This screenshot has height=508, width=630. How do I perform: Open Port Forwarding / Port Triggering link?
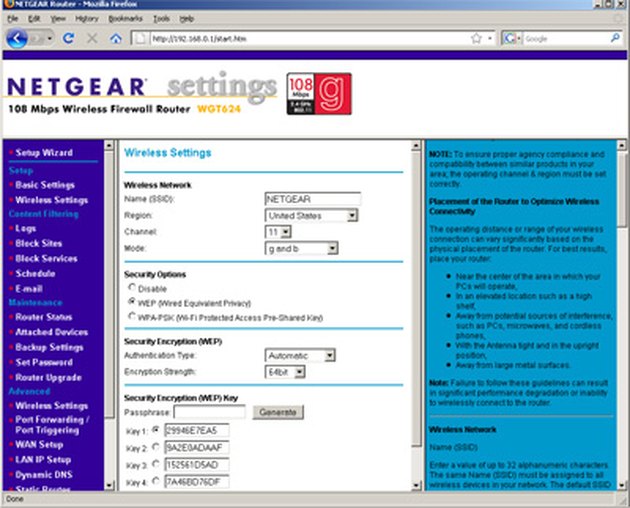52,425
